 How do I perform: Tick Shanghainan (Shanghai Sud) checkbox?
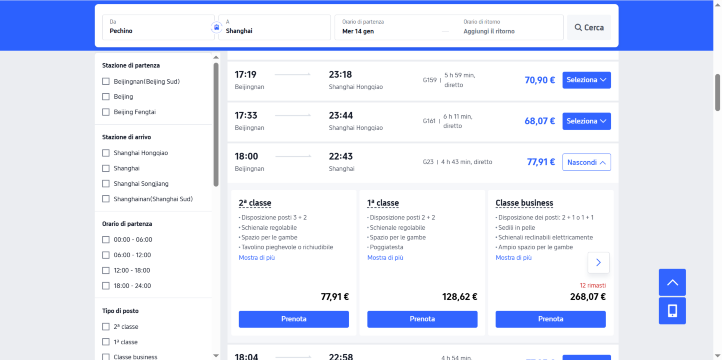(x=105, y=199)
